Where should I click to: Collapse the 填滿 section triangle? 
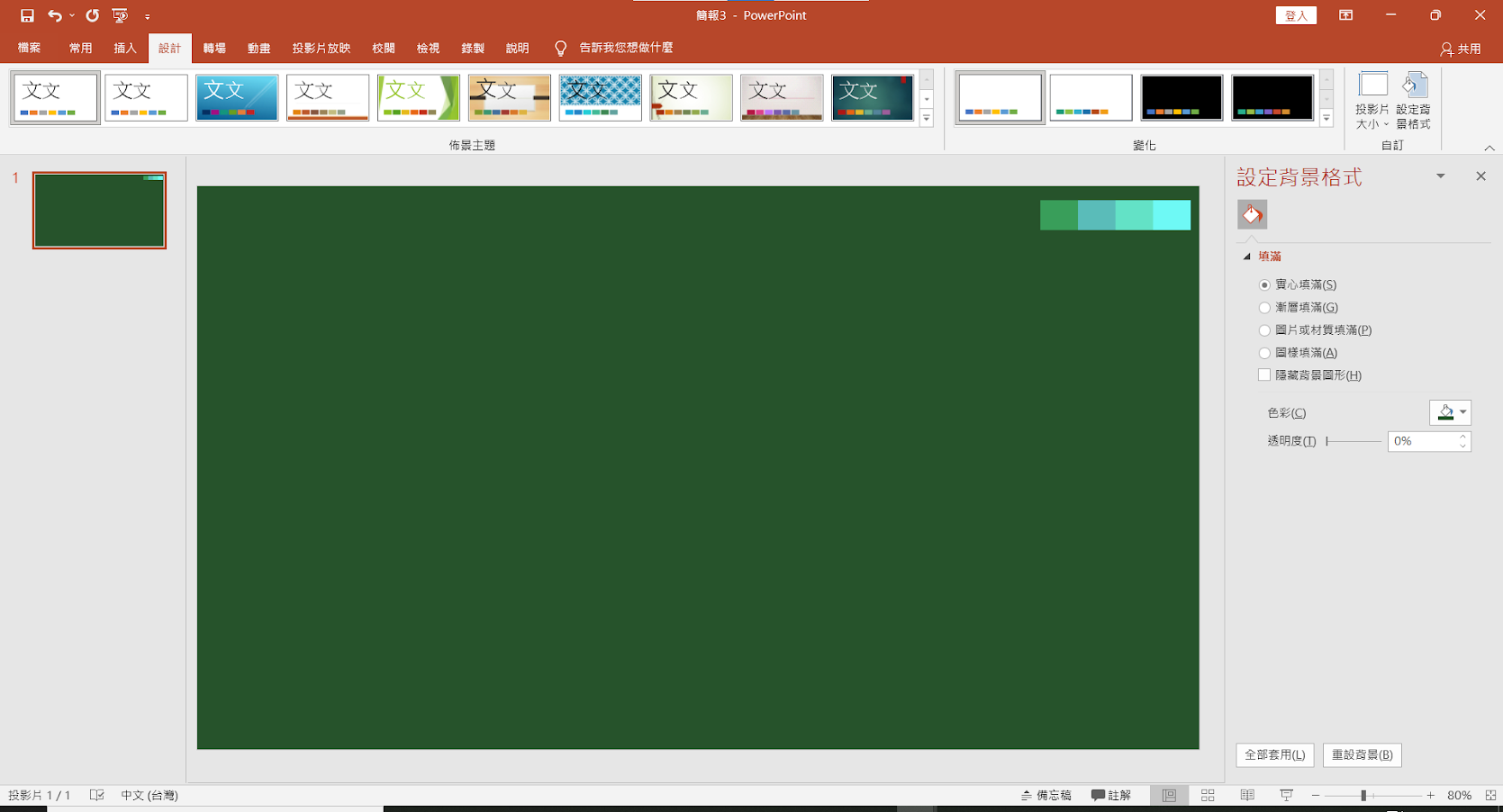coord(1247,257)
